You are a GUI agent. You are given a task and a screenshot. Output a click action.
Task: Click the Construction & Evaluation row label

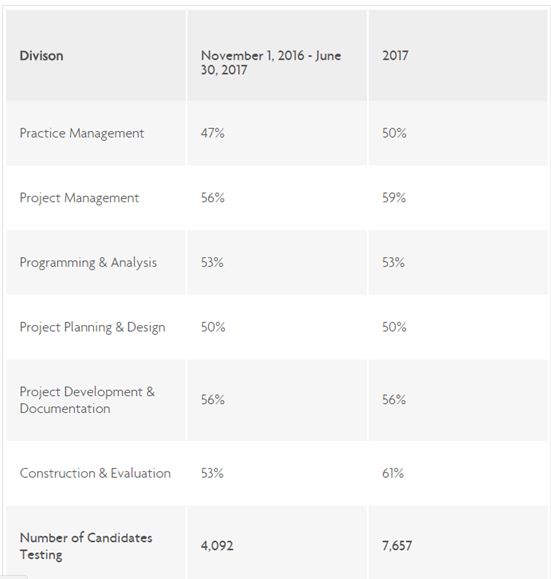[95, 473]
